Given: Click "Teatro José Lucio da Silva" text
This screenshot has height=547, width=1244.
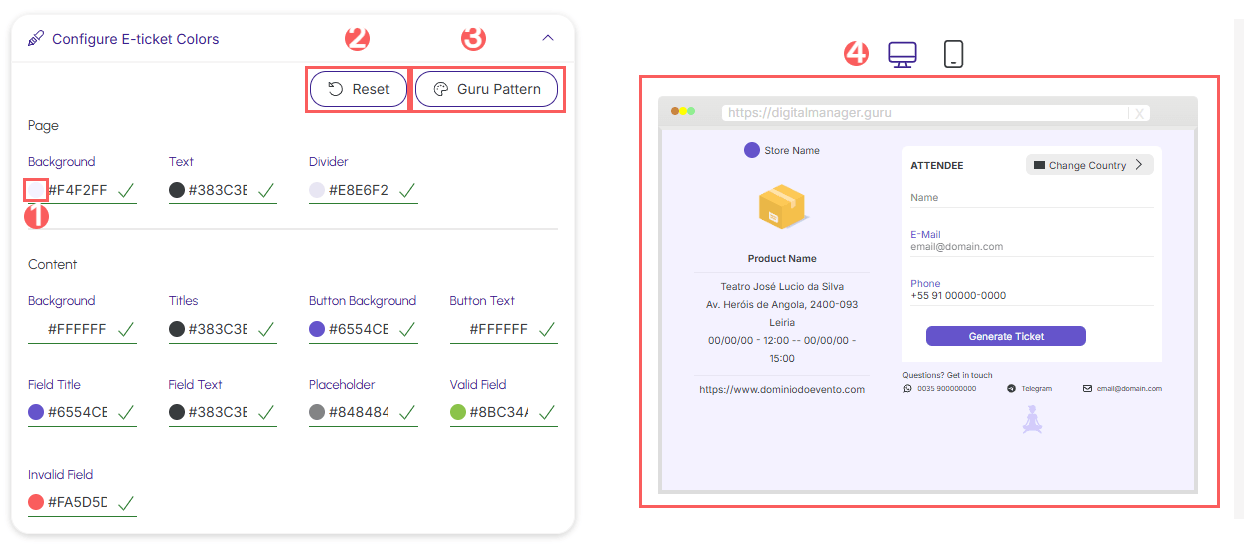Looking at the screenshot, I should tap(782, 287).
